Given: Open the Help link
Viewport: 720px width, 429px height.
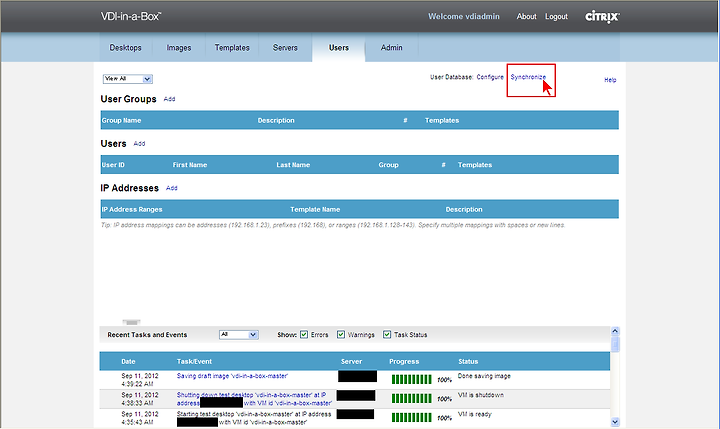Looking at the screenshot, I should [610, 80].
